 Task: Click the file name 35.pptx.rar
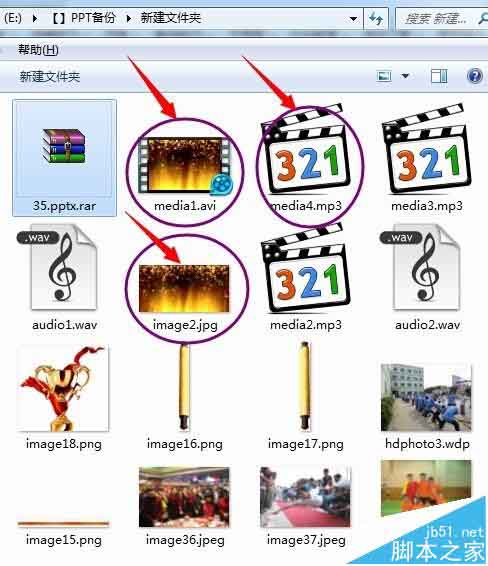[64, 206]
